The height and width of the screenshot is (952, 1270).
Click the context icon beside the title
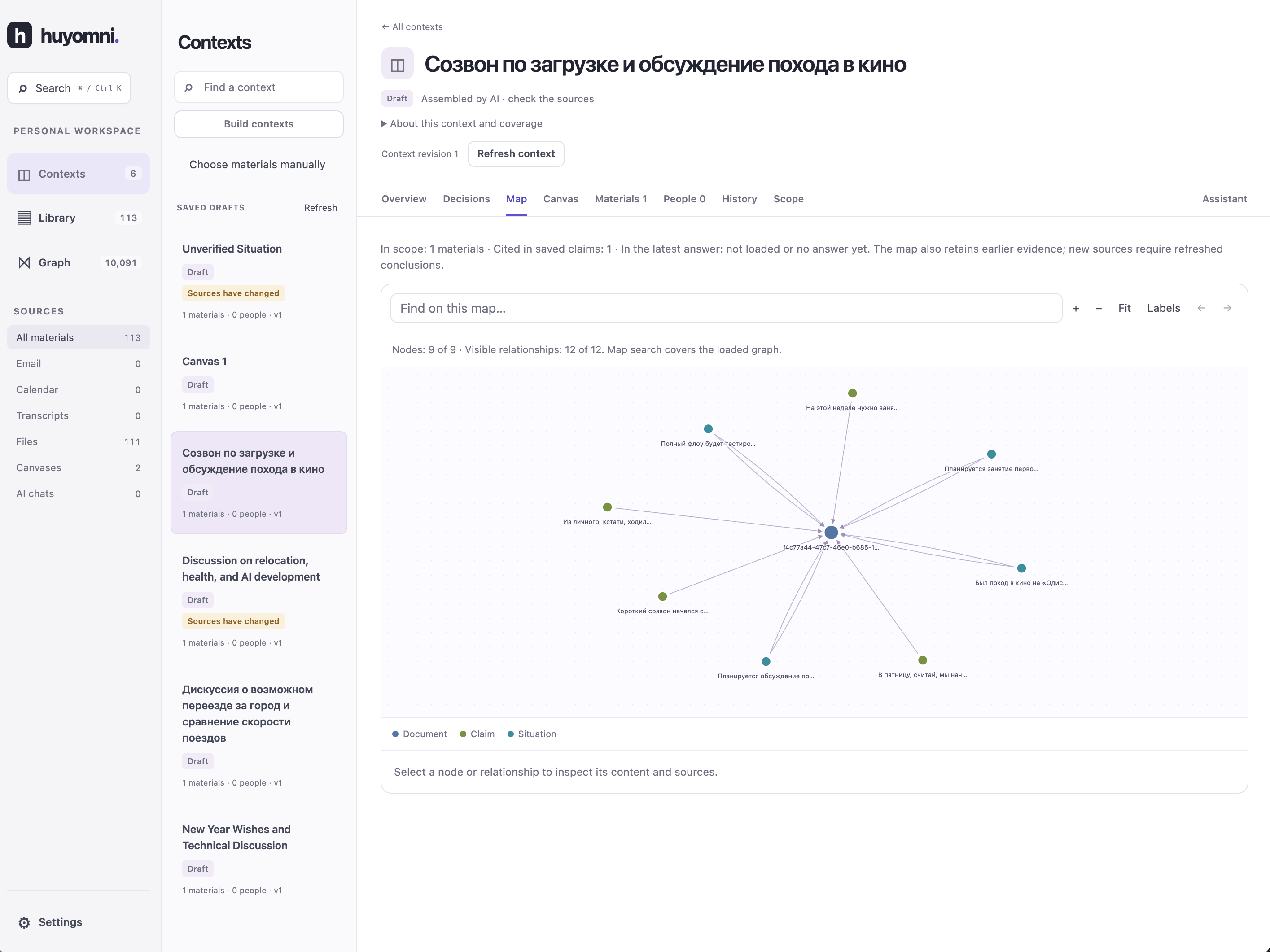coord(397,64)
